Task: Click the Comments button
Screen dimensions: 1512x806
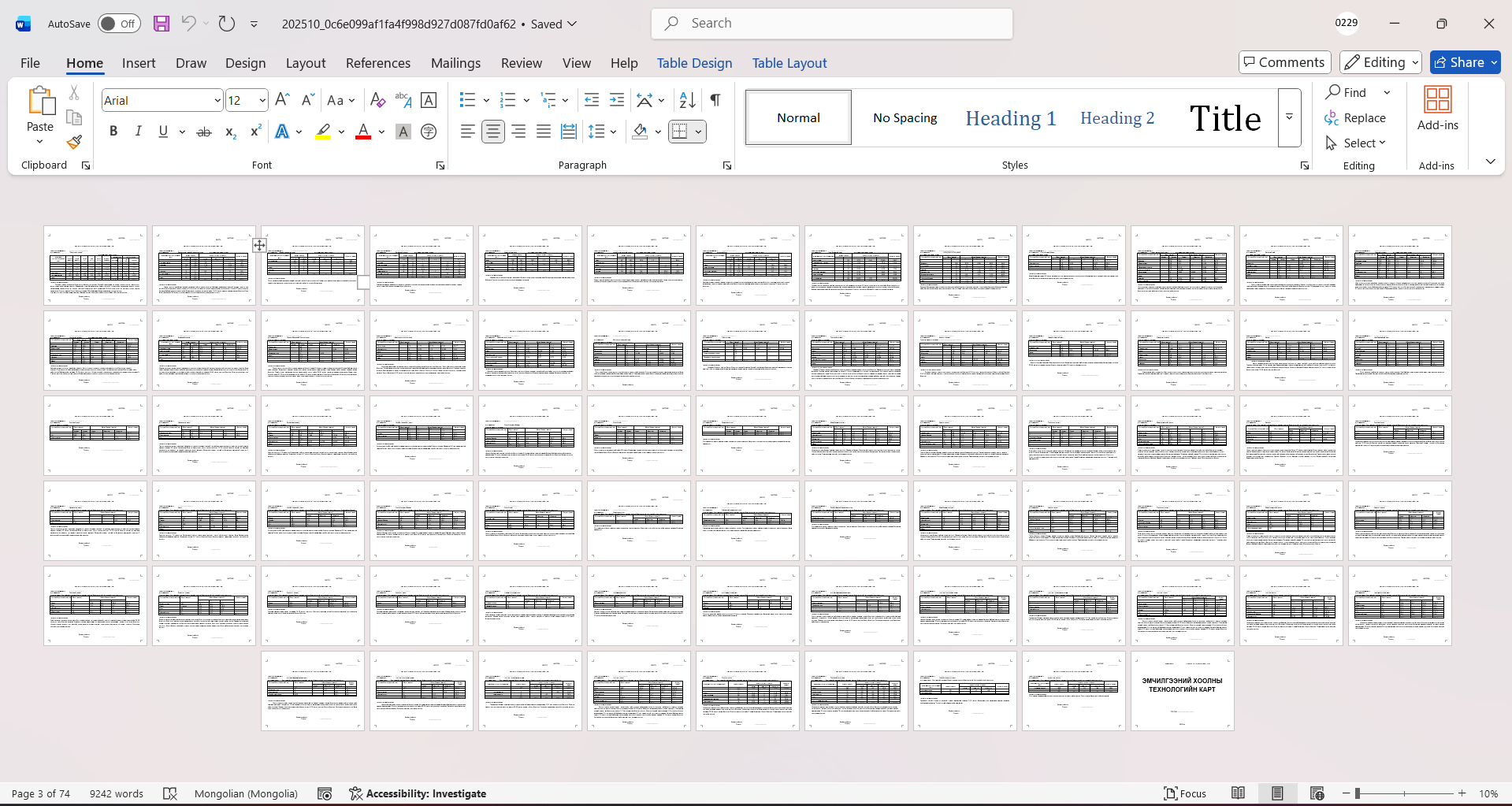Action: click(x=1284, y=62)
